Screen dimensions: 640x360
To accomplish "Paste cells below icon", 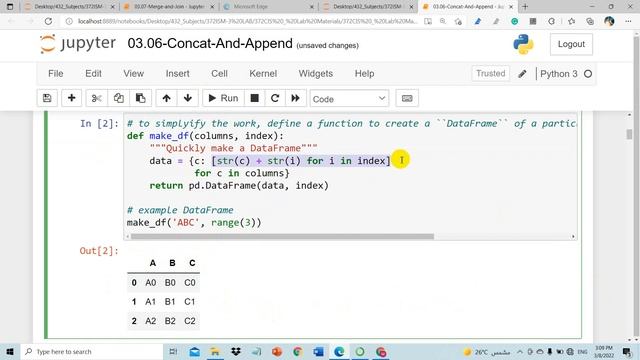I will coord(140,98).
